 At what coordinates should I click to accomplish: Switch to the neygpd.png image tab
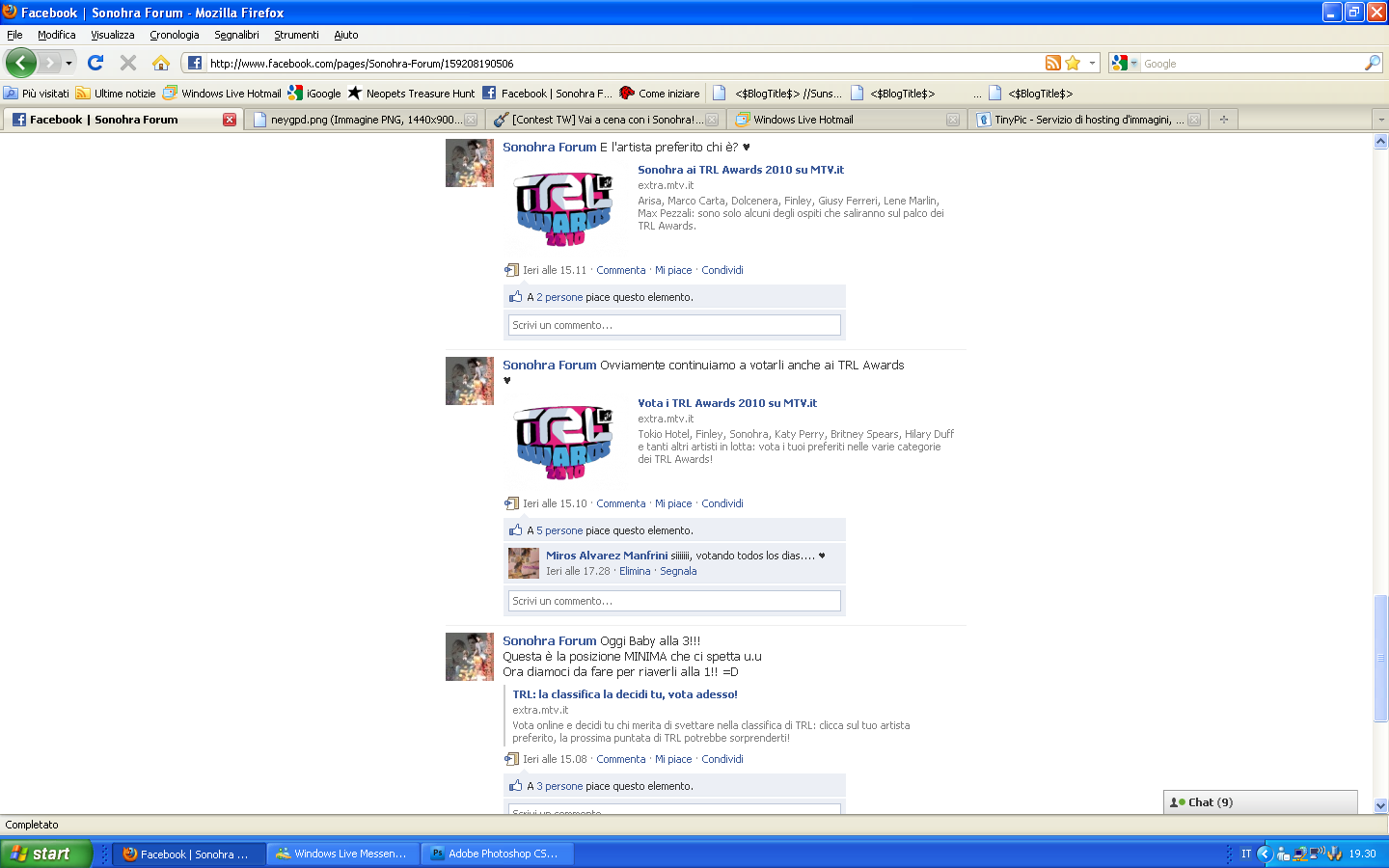pos(365,120)
